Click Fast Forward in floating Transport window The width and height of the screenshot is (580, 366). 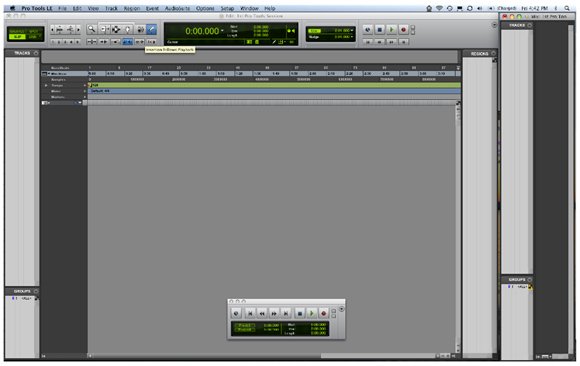[274, 313]
